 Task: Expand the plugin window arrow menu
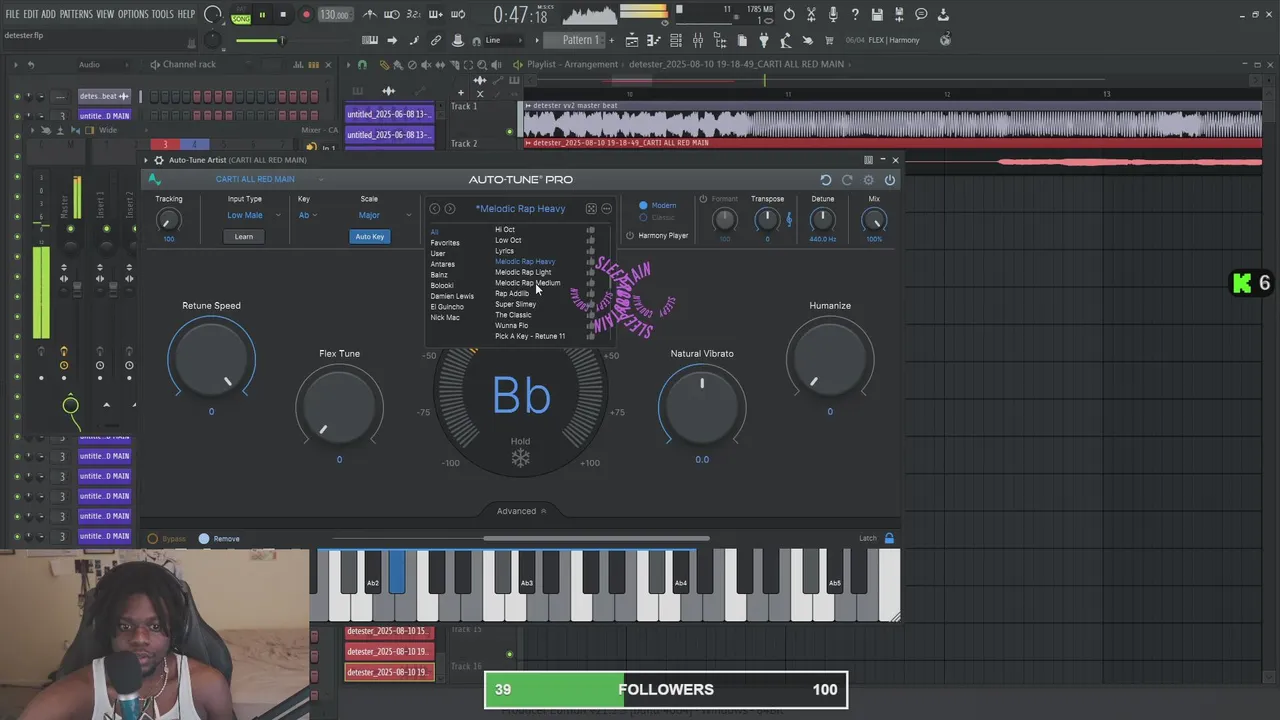click(x=146, y=160)
